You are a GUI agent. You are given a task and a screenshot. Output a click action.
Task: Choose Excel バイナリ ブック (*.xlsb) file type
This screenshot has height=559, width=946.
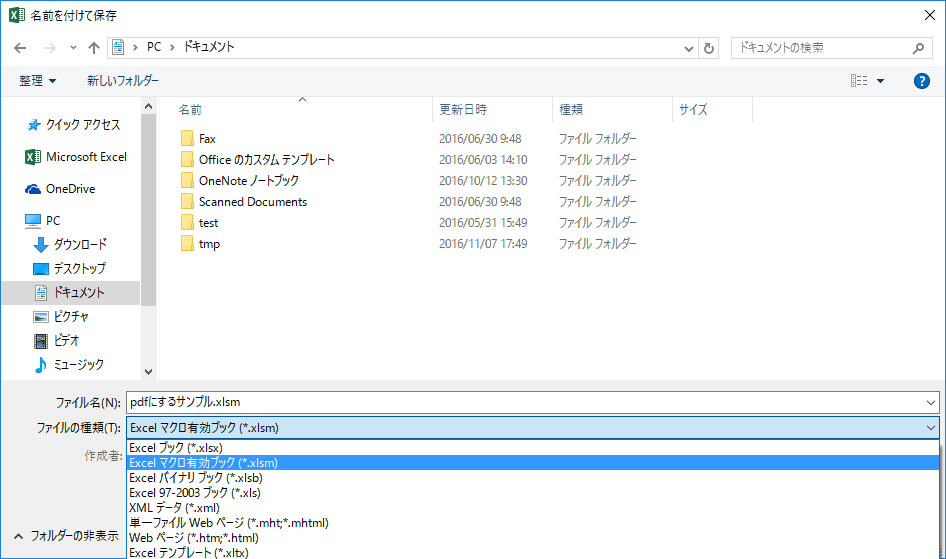tap(533, 478)
